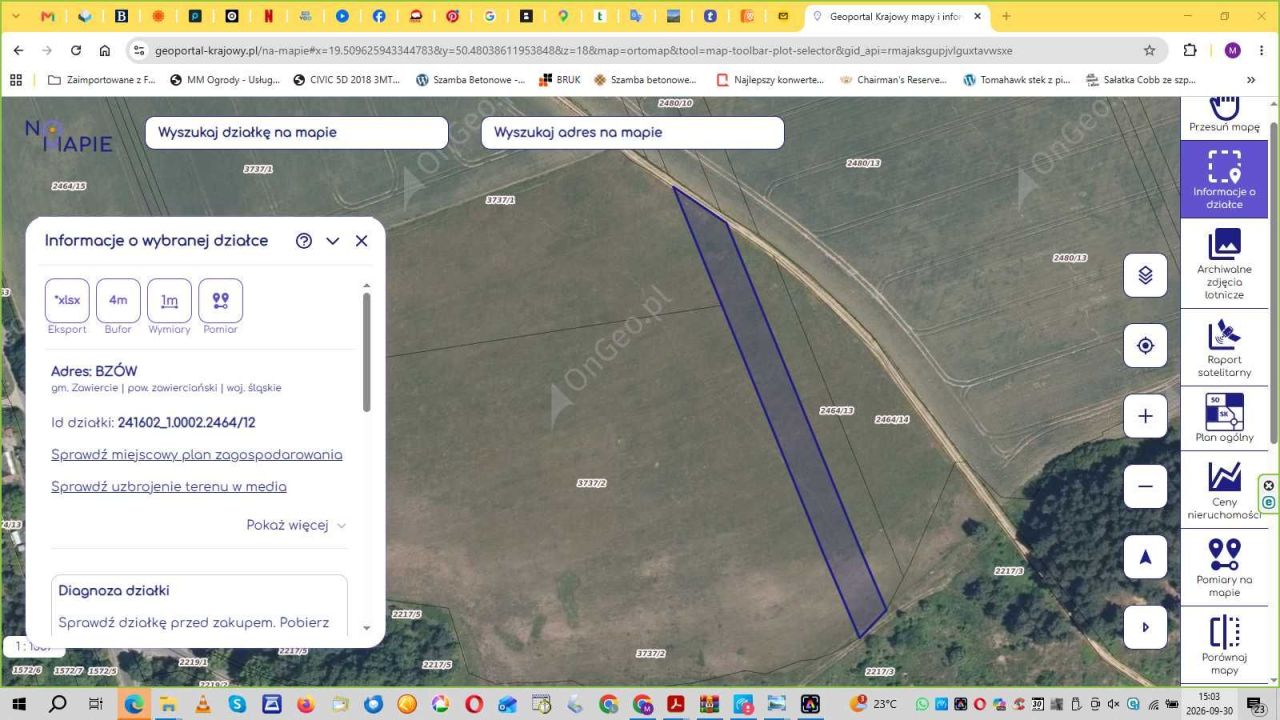Close the parcel information panel
The width and height of the screenshot is (1280, 720).
click(362, 241)
